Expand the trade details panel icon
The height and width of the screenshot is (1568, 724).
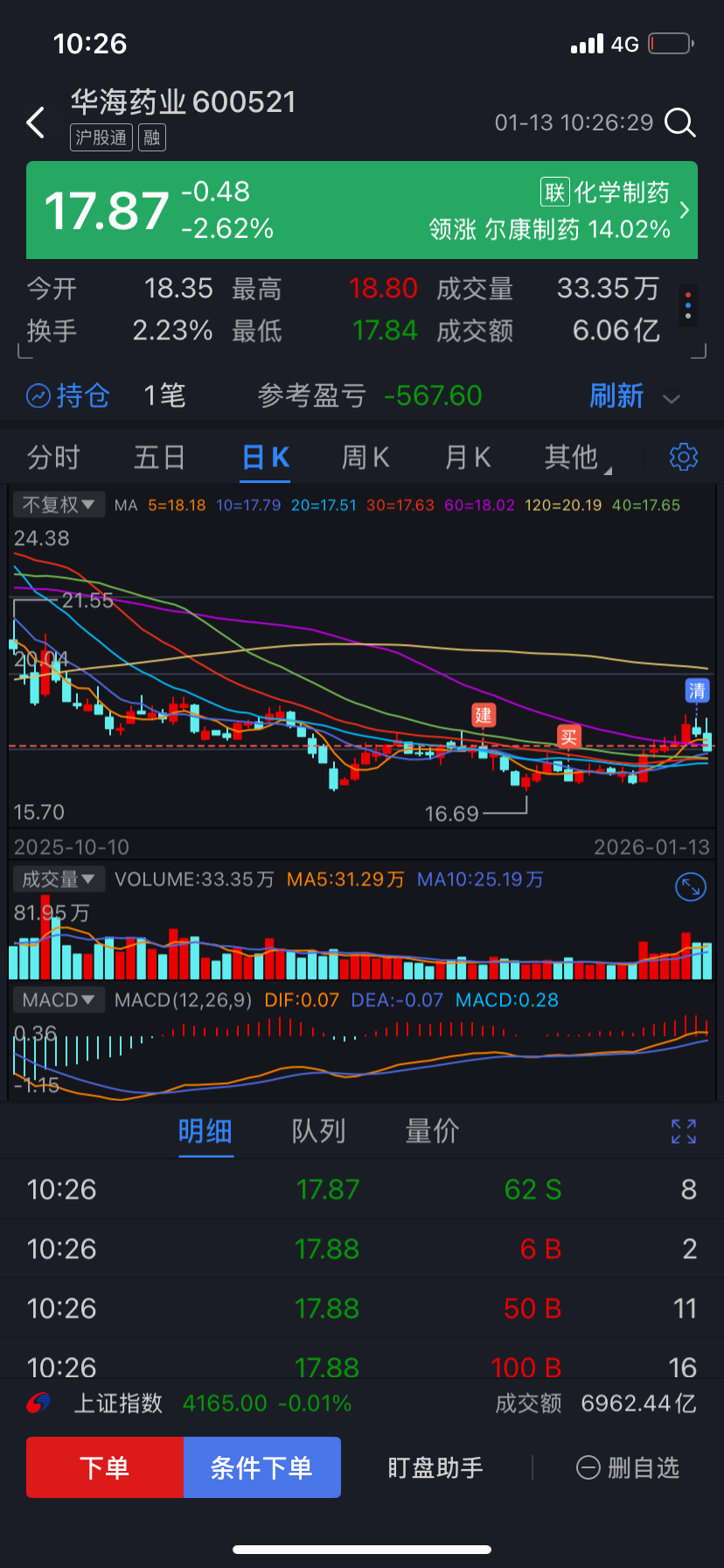(684, 1131)
